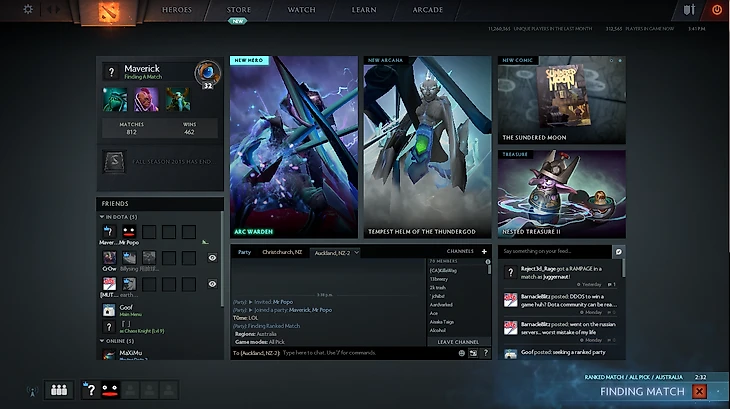Click the Juggernaut link in feed
The width and height of the screenshot is (730, 409).
pyautogui.click(x=554, y=277)
